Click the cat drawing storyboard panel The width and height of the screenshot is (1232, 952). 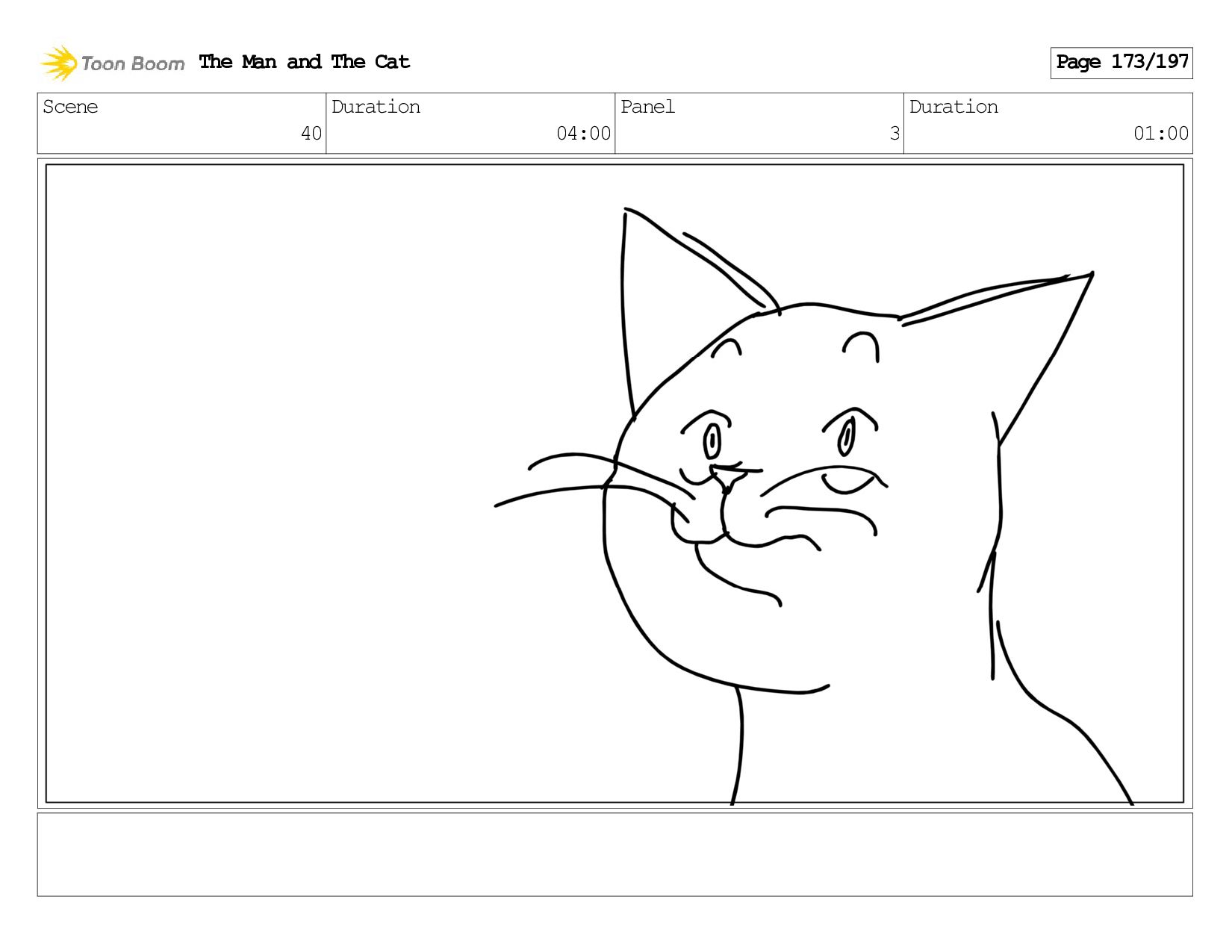tap(615, 483)
